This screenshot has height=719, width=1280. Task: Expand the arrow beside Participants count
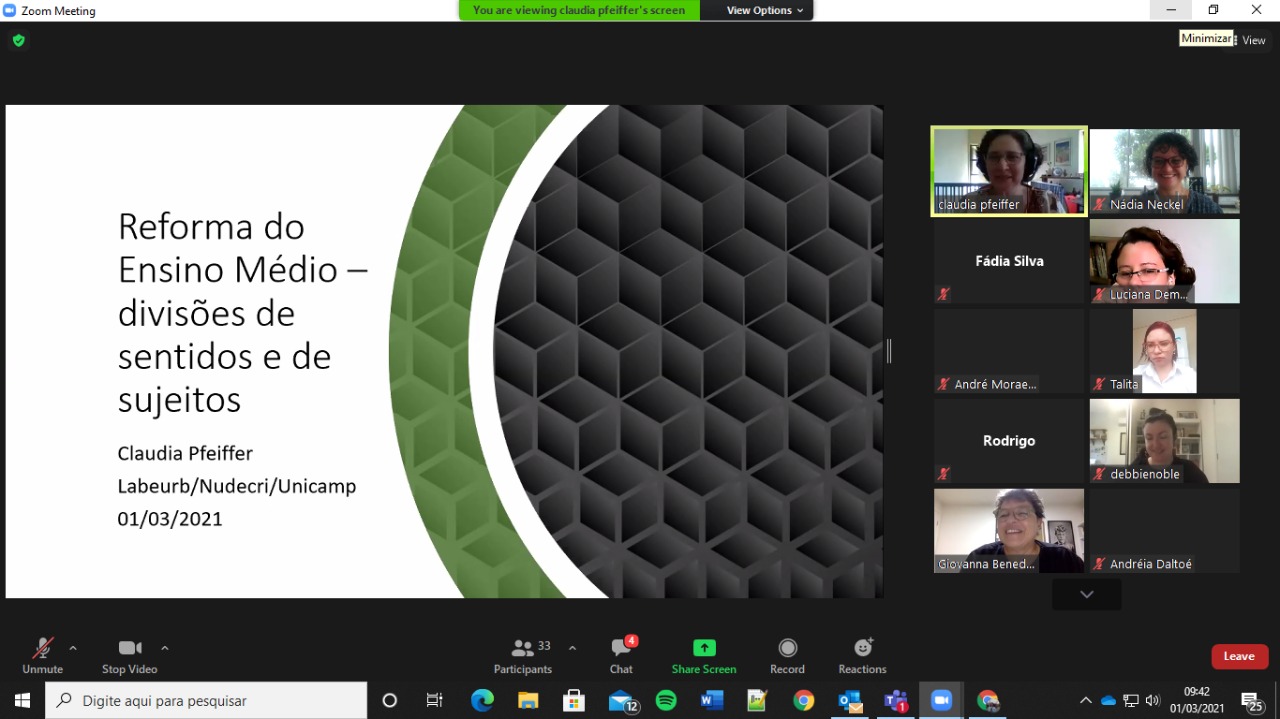(572, 648)
